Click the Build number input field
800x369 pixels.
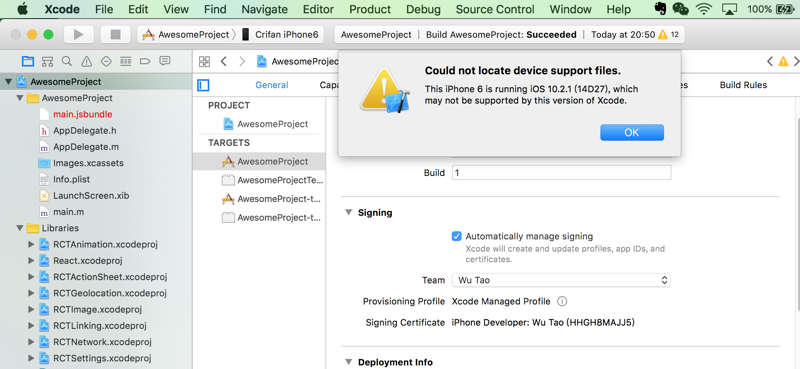point(561,173)
